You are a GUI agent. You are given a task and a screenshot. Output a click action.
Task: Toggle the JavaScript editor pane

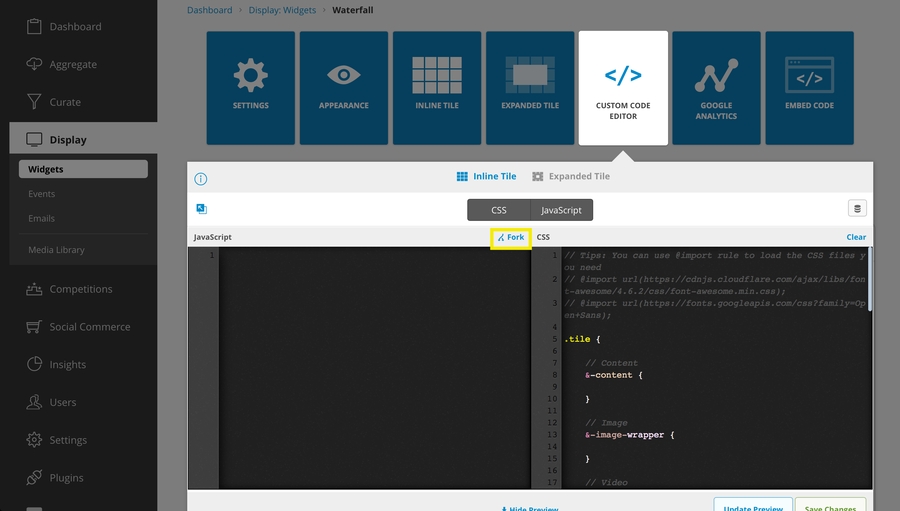[561, 210]
